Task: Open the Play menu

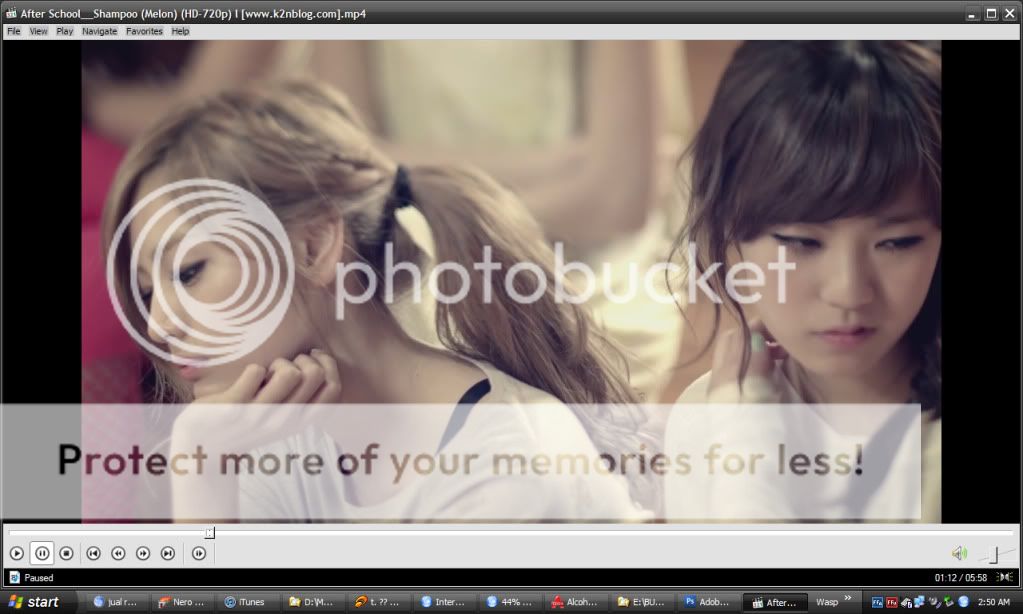Action: tap(65, 31)
